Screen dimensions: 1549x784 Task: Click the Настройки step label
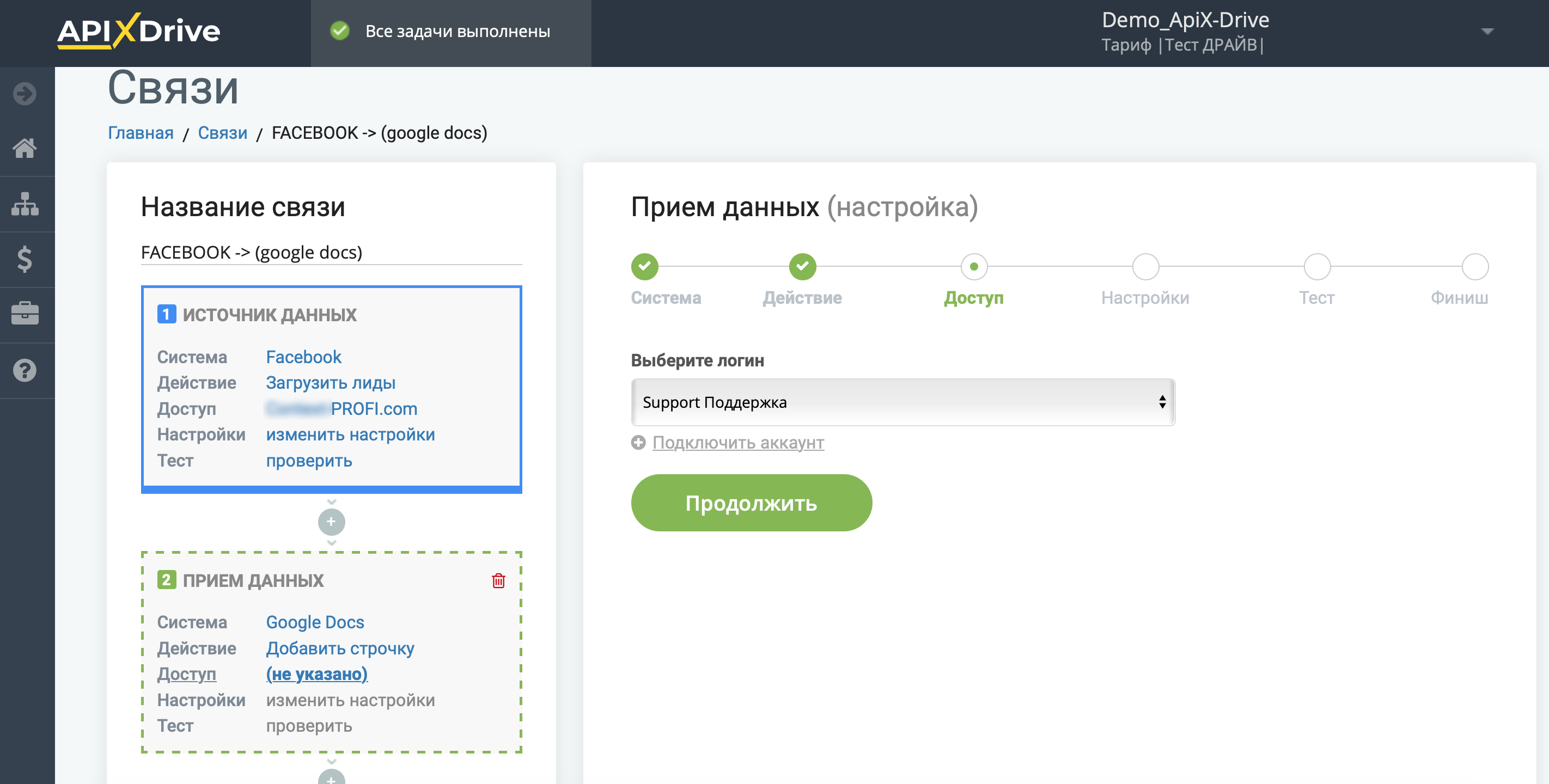click(x=1145, y=298)
